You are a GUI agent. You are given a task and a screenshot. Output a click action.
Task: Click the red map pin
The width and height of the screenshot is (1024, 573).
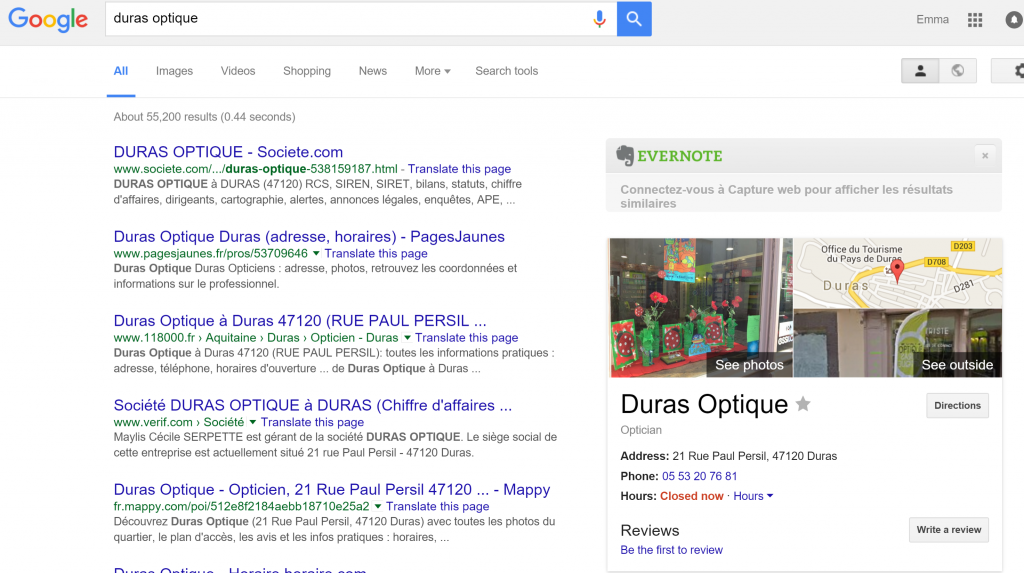(x=897, y=270)
